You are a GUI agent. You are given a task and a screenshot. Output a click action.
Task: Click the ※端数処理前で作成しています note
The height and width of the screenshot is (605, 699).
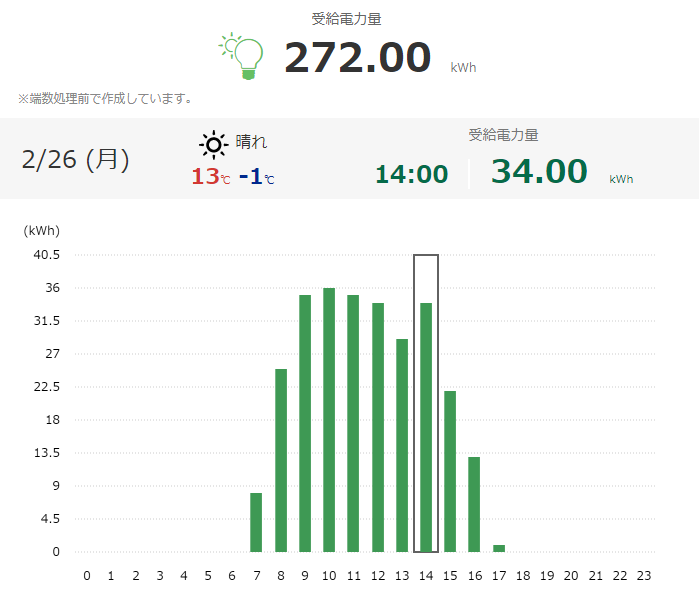pyautogui.click(x=105, y=99)
